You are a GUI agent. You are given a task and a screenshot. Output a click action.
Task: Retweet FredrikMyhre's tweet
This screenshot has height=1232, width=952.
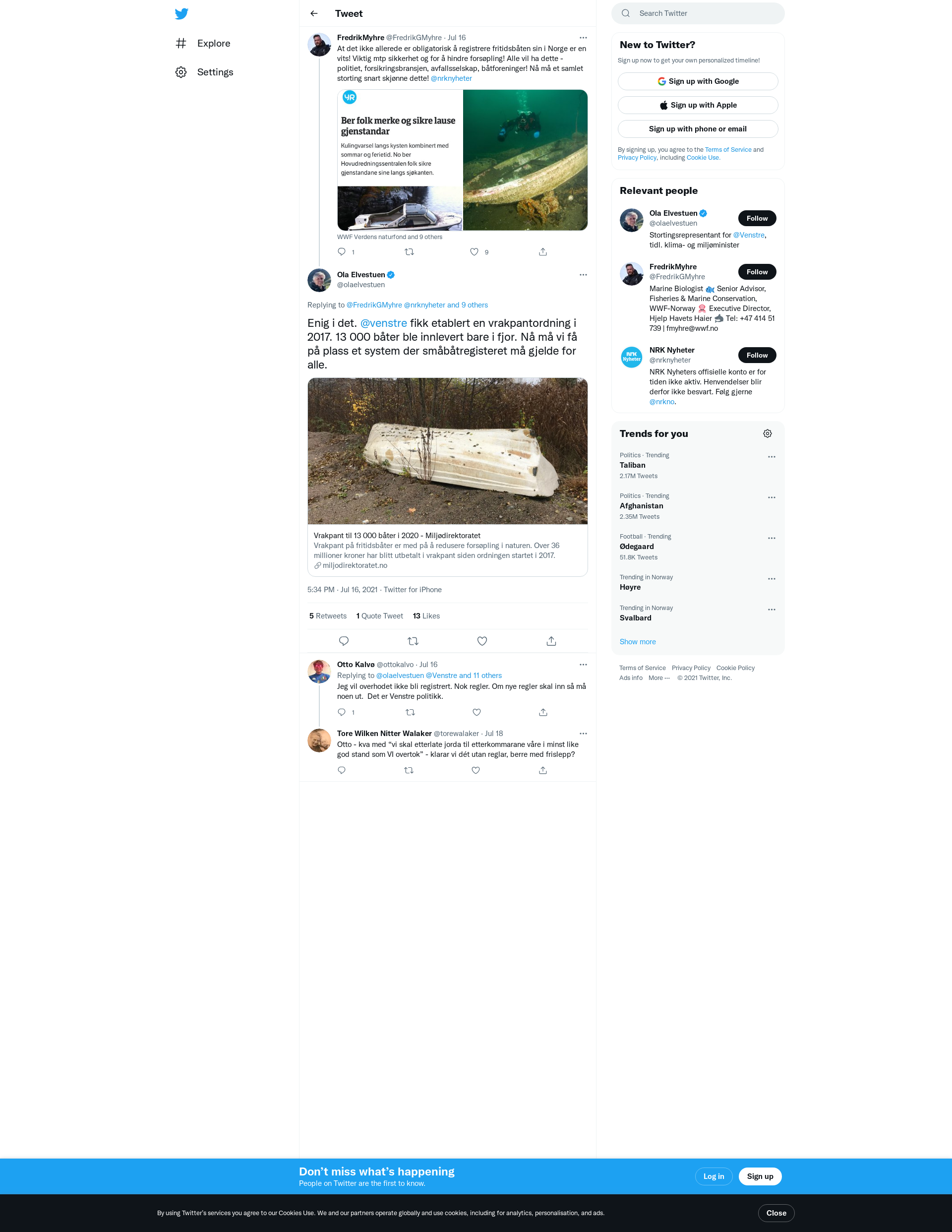[410, 252]
